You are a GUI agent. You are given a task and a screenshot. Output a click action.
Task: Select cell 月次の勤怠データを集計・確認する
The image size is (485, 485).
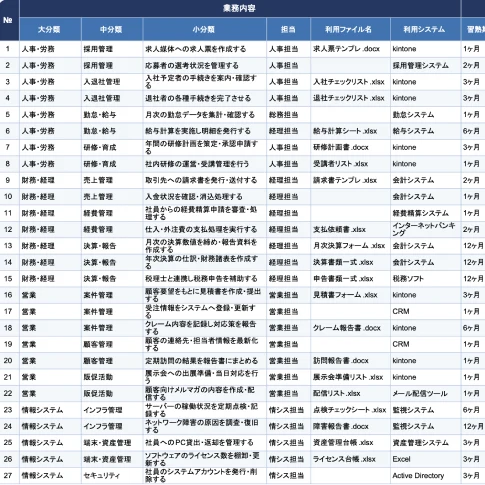pos(205,115)
